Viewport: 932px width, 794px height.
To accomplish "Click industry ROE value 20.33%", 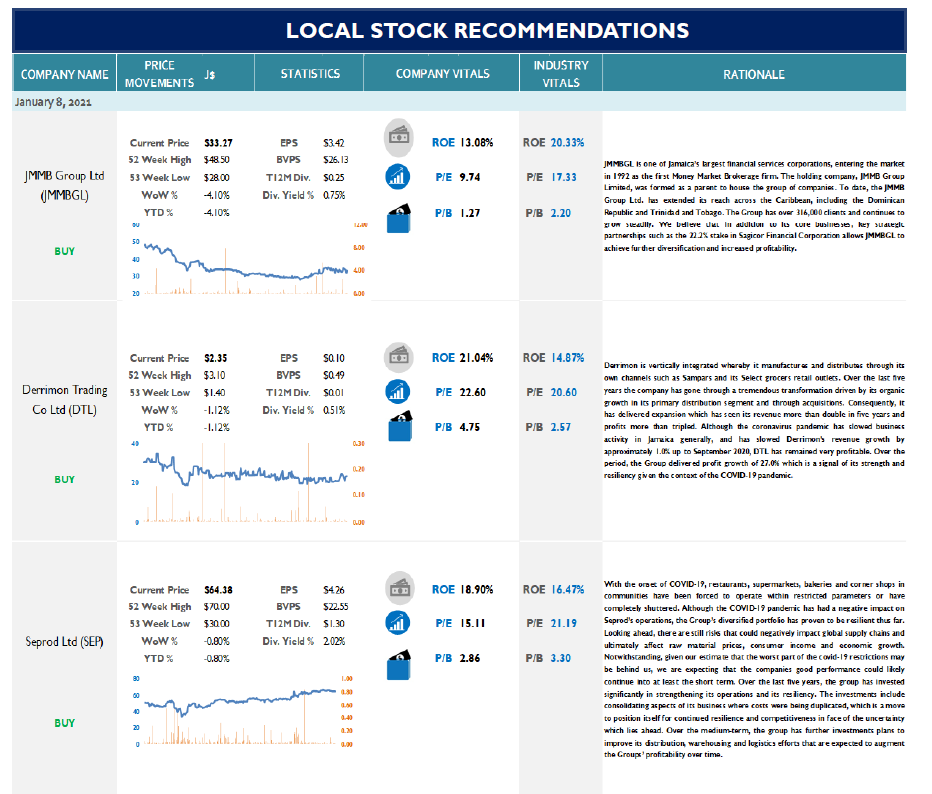I will 567,143.
